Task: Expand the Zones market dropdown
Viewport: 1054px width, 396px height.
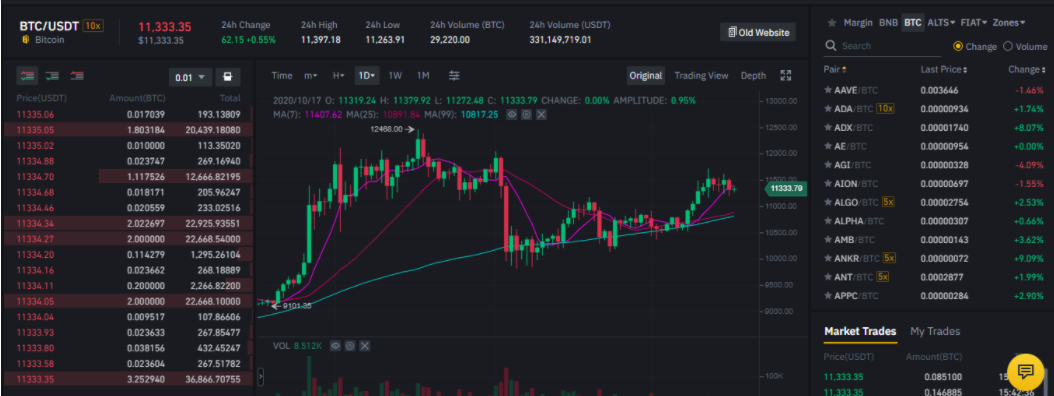Action: point(1009,23)
